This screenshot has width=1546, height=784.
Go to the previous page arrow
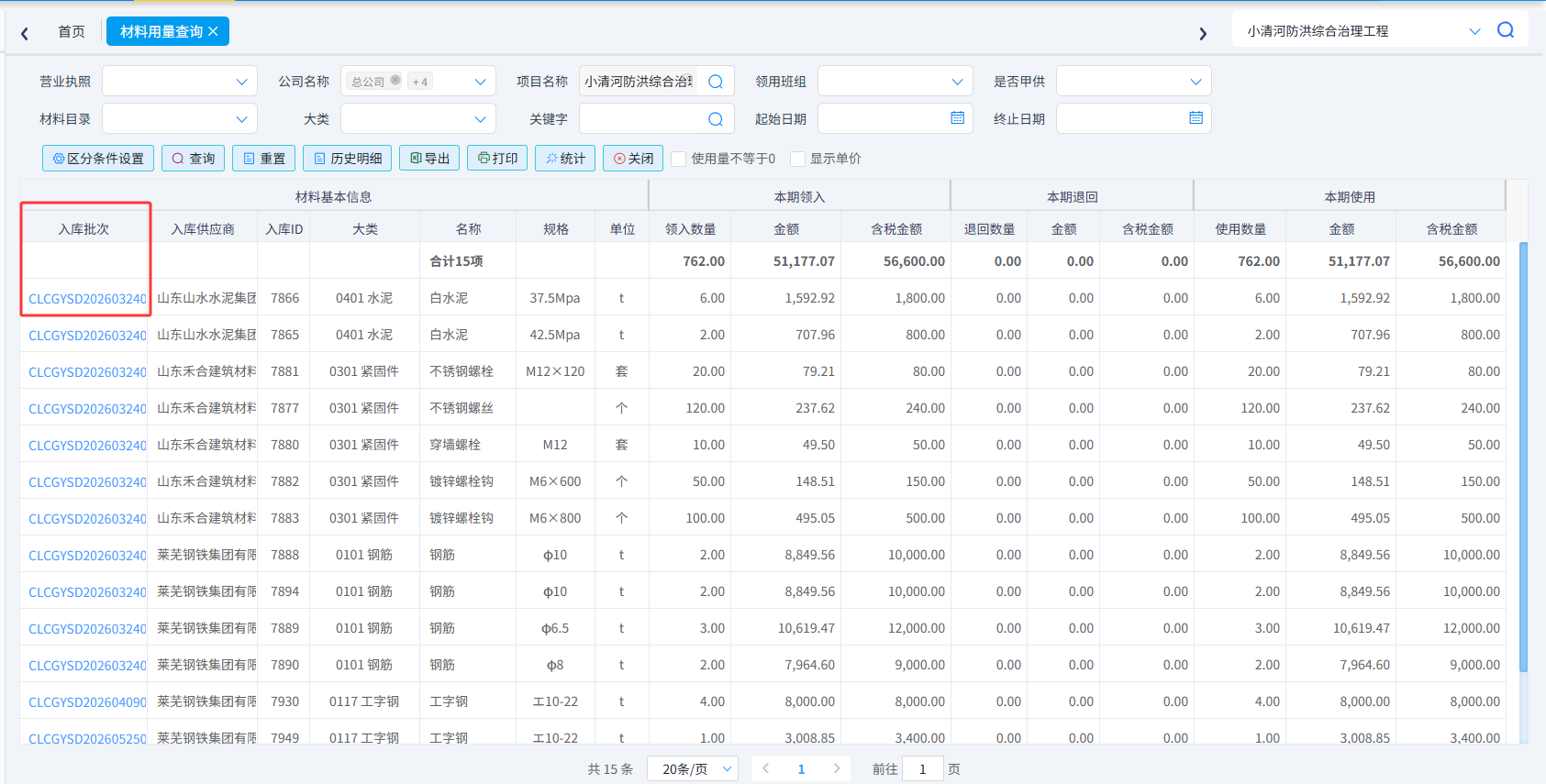pos(766,768)
